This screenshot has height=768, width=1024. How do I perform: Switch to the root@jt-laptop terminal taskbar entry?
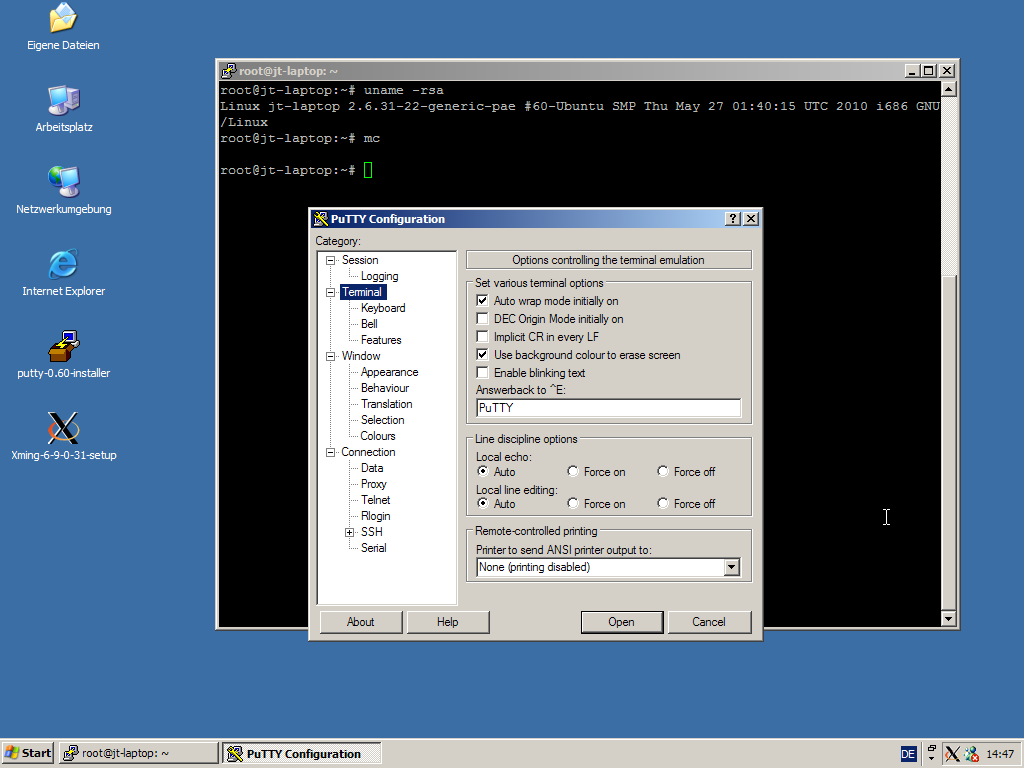pyautogui.click(x=136, y=752)
